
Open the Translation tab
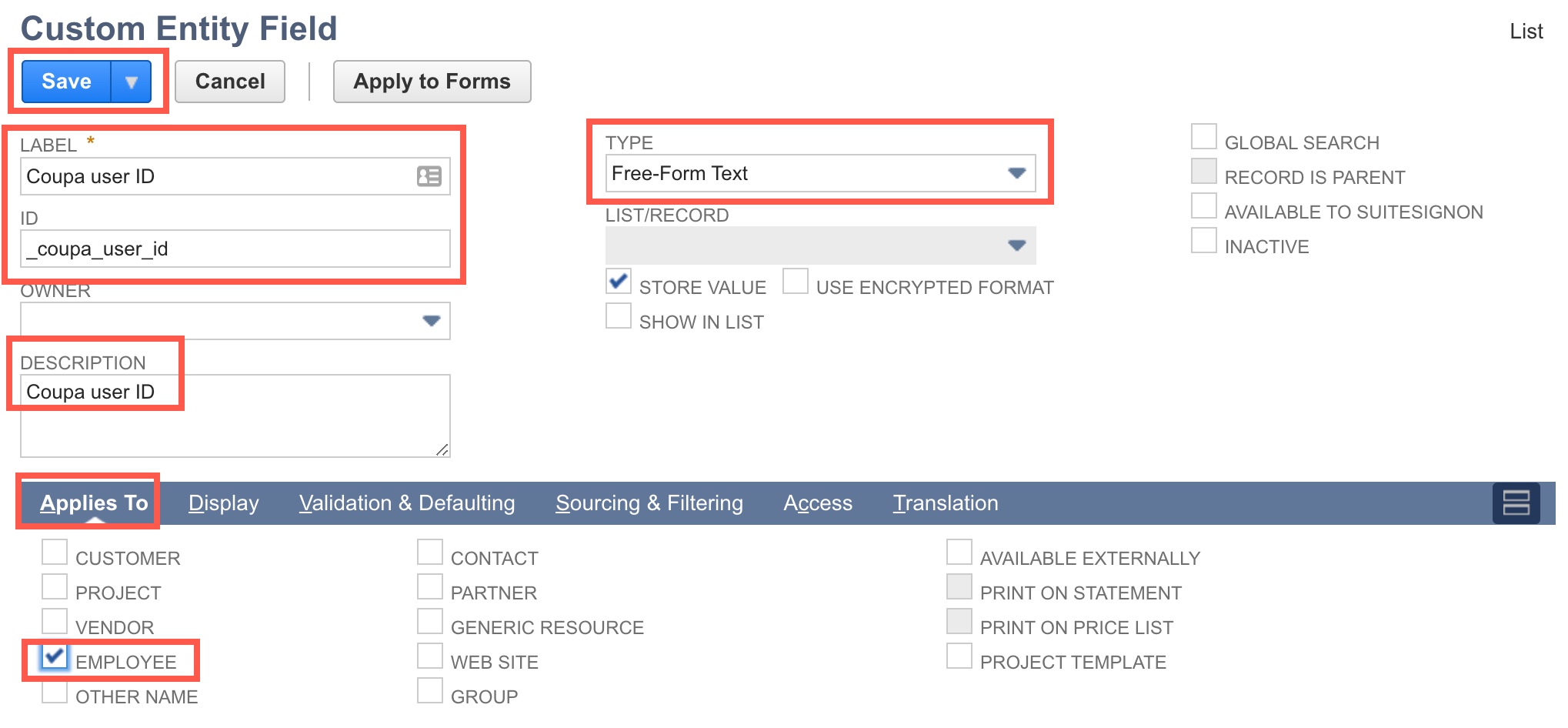tap(946, 503)
